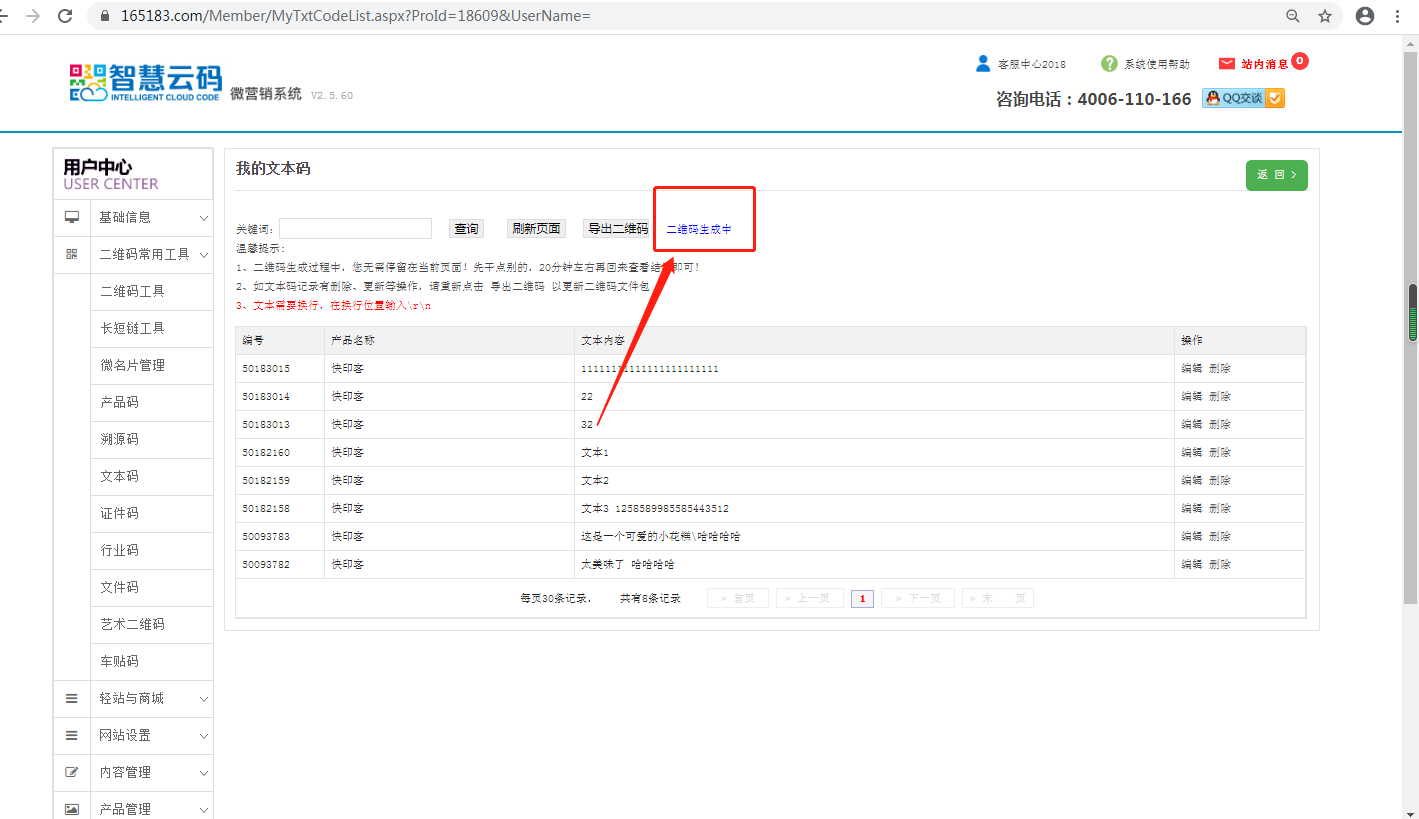Click the 导出二维码 button

coord(617,229)
